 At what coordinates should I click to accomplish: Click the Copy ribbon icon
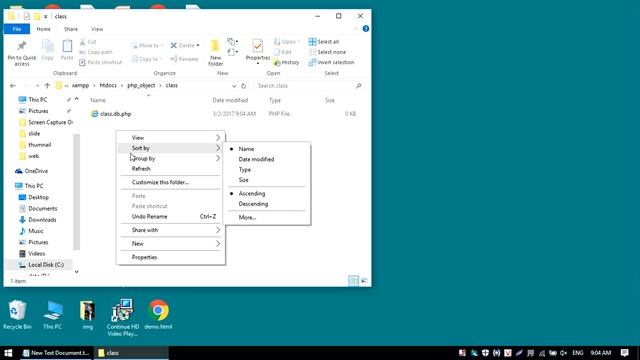(47, 47)
